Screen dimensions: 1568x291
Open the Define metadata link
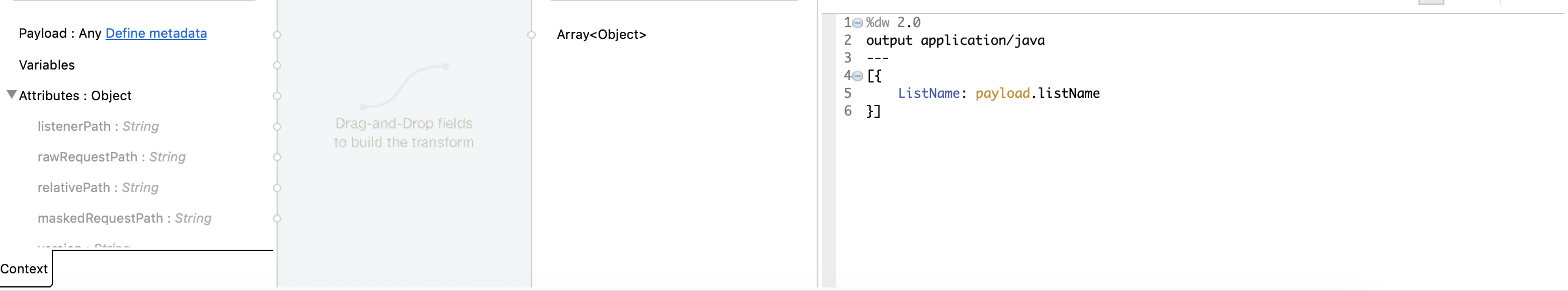coord(156,34)
